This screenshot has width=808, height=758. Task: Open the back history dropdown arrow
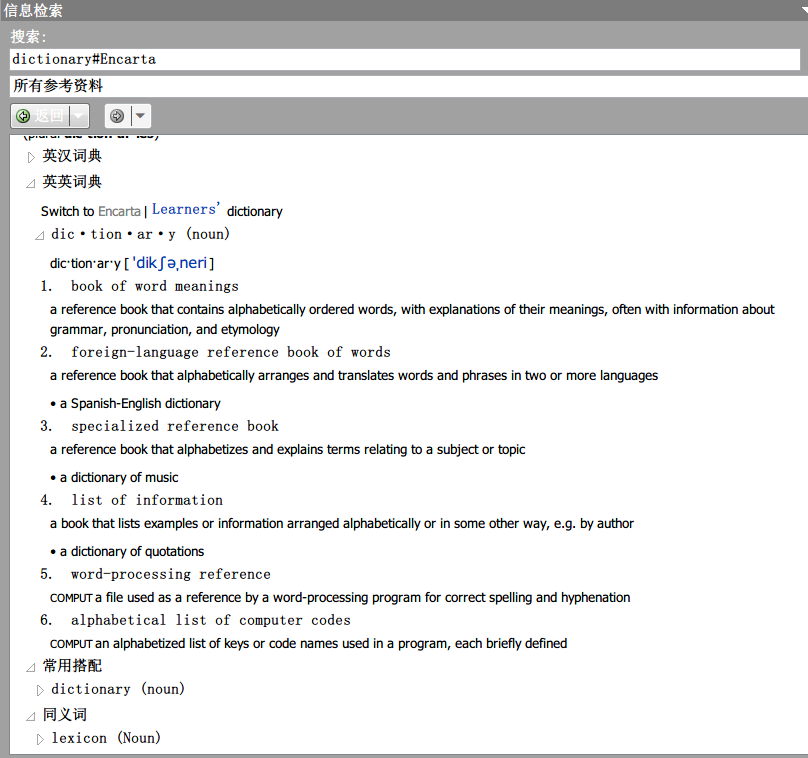click(x=78, y=116)
